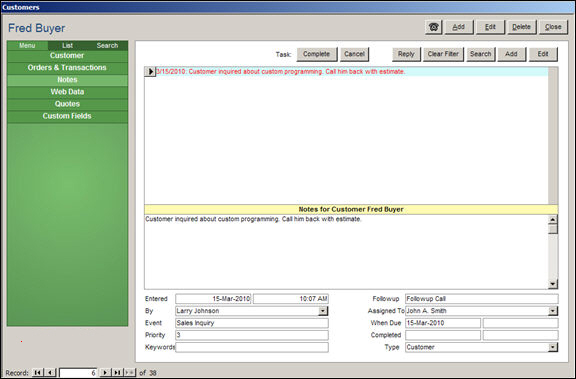Screen dimensions: 576x379
Task: Select the note row selector arrow
Action: [x=150, y=72]
